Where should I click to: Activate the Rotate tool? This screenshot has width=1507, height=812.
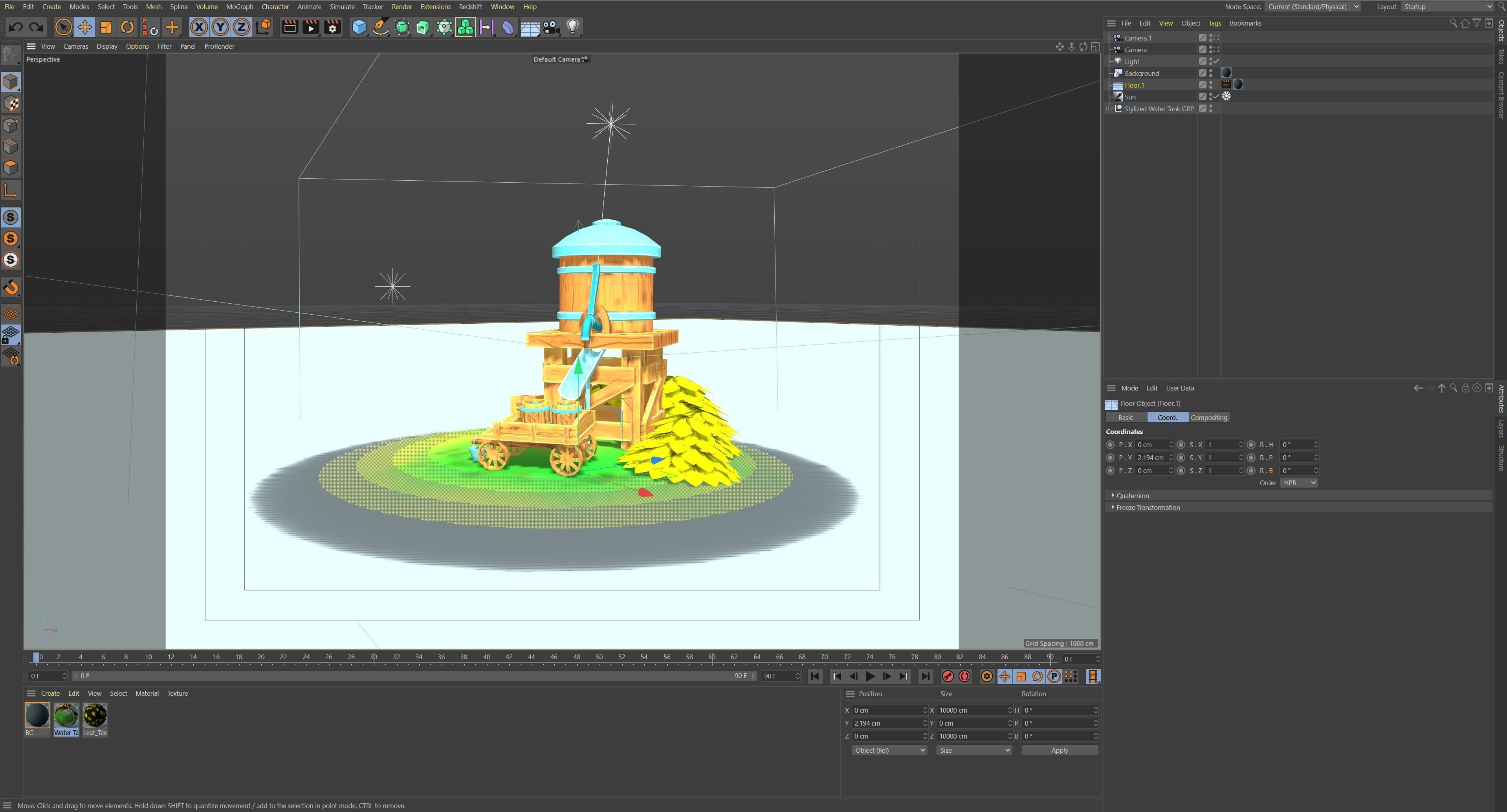tap(127, 27)
